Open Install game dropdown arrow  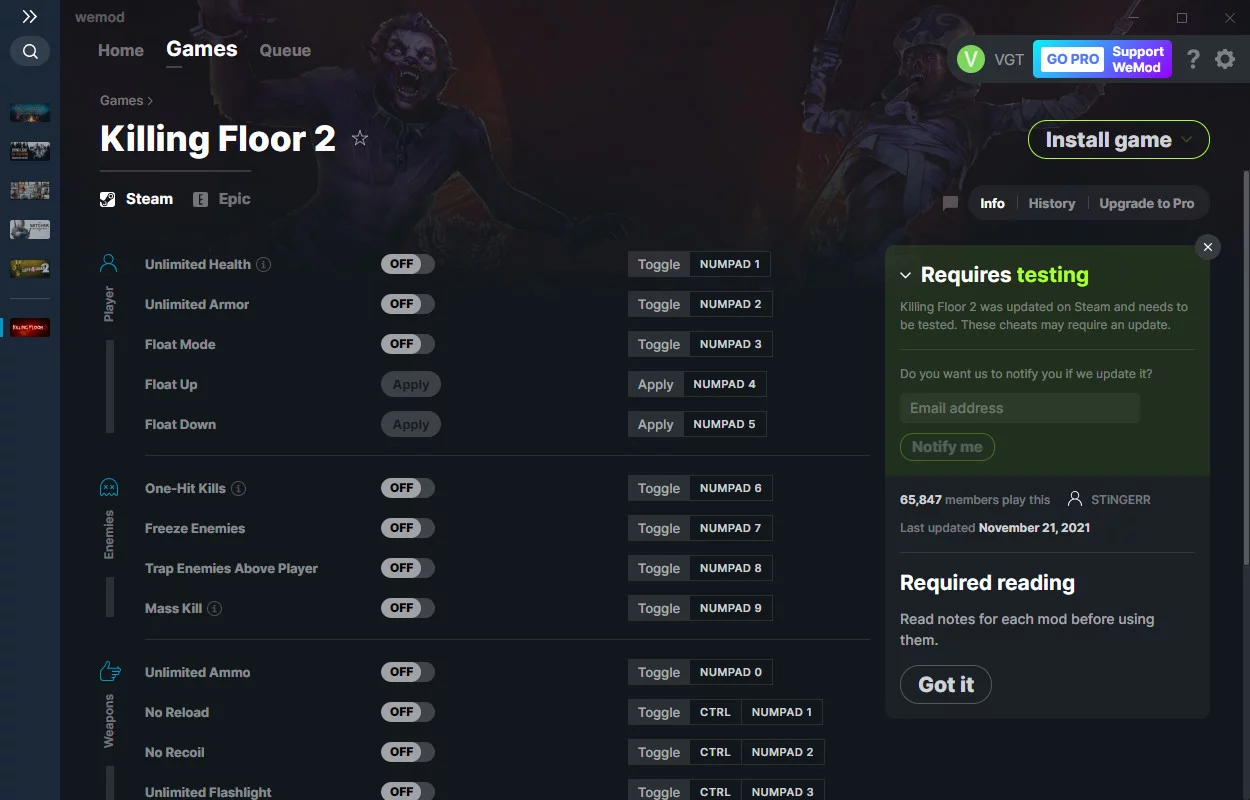(x=1187, y=140)
